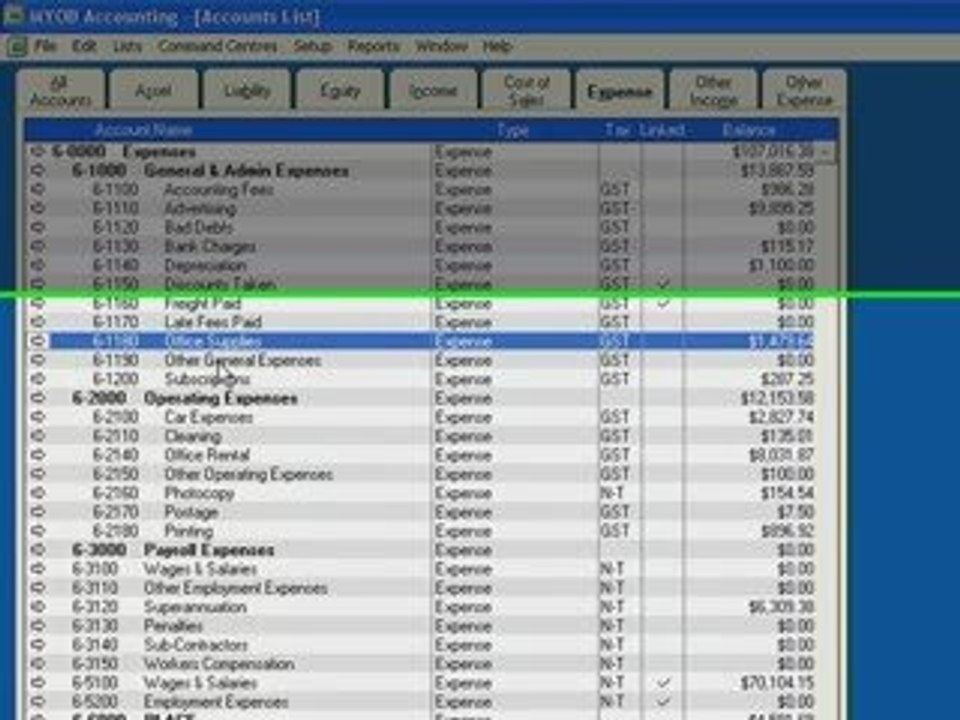Select the Freight Paid account name

click(203, 303)
